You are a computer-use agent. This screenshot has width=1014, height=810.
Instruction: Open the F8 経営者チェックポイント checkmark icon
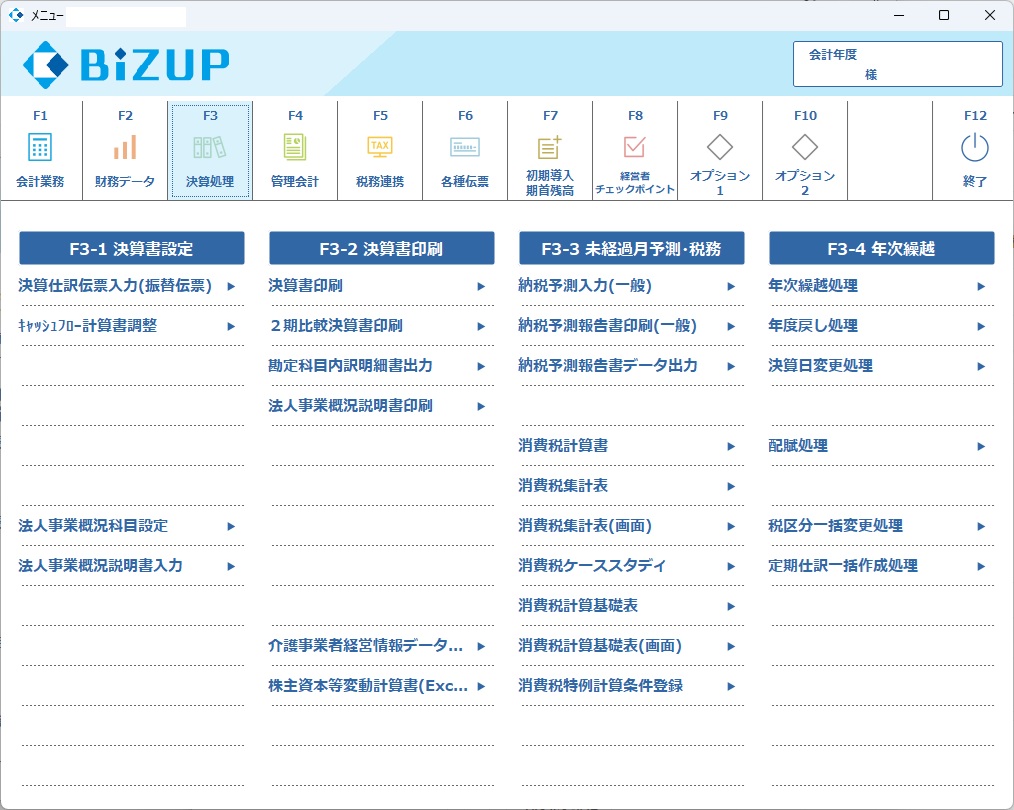634,147
